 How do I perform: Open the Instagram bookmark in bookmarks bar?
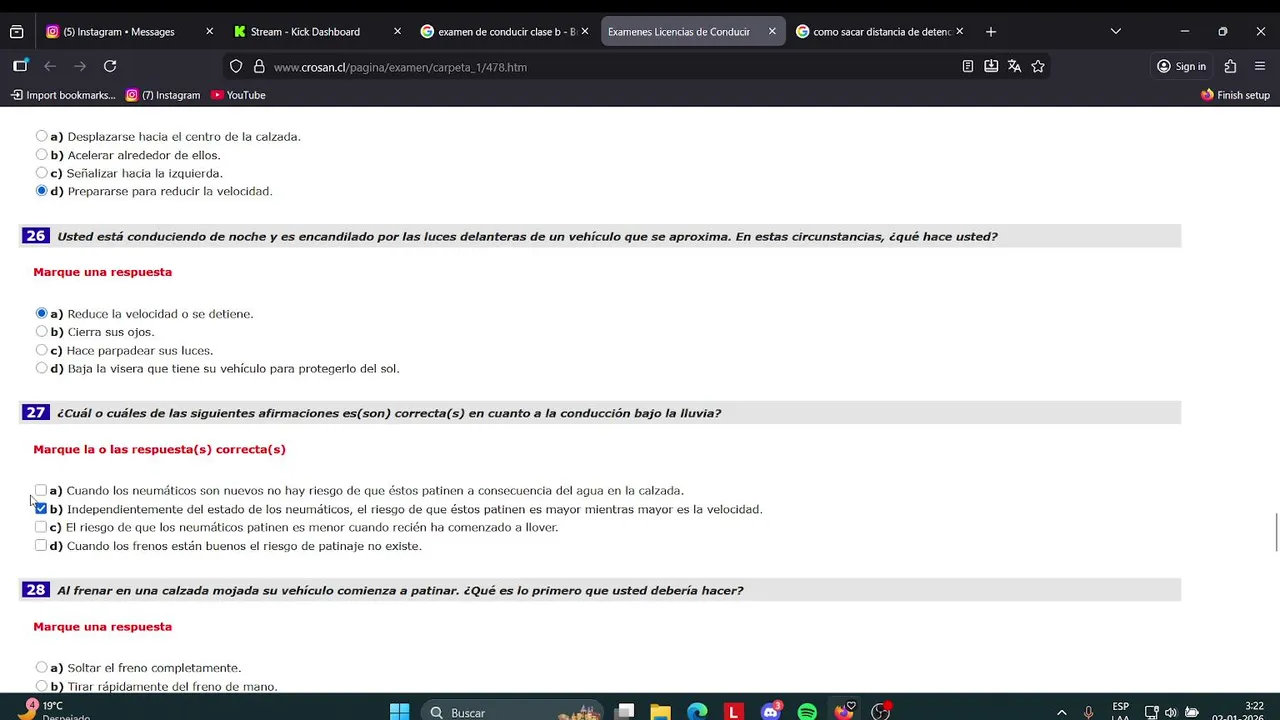(x=163, y=95)
